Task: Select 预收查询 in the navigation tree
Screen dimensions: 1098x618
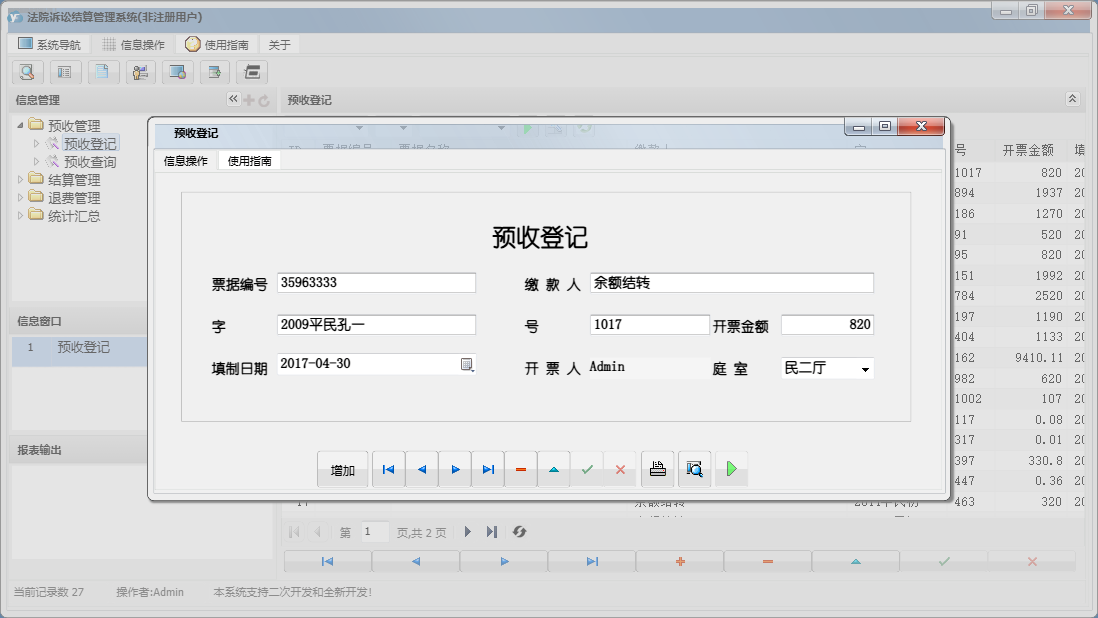Action: [x=88, y=161]
